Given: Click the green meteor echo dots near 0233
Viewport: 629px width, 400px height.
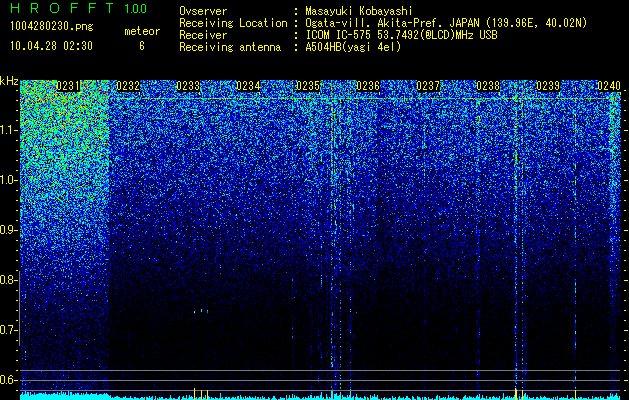Looking at the screenshot, I should pyautogui.click(x=201, y=311).
